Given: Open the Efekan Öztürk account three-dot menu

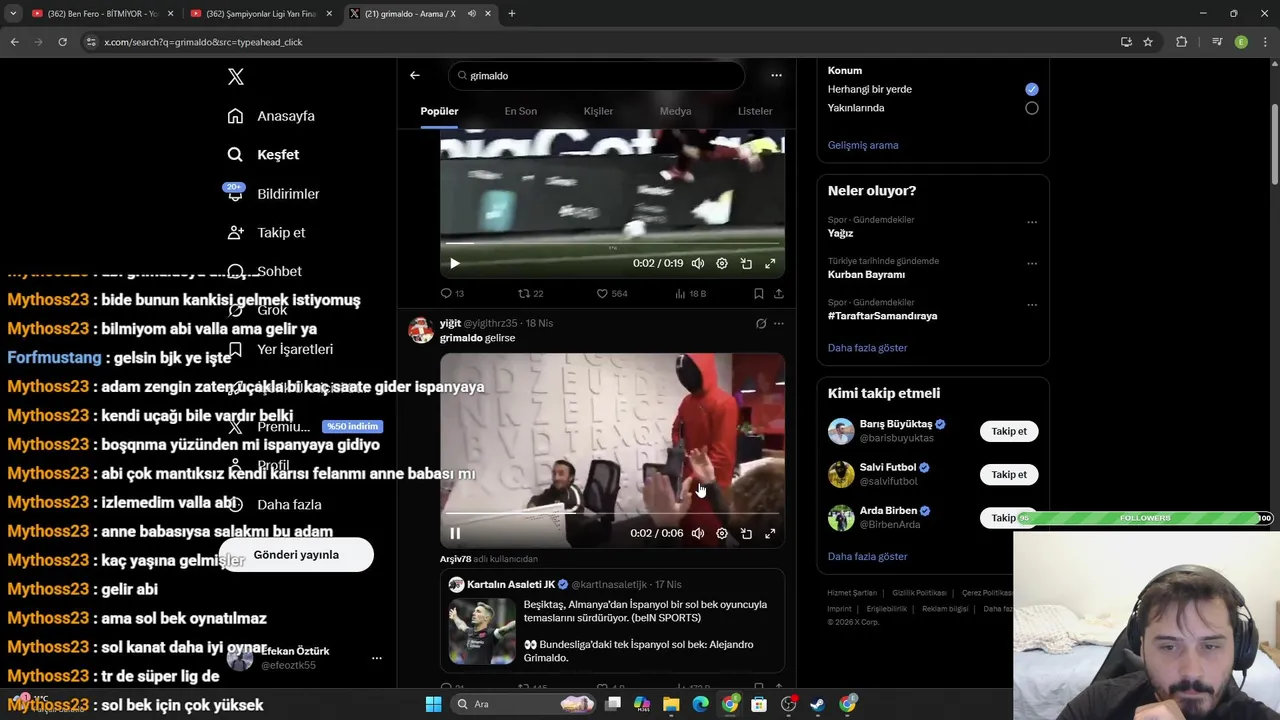Looking at the screenshot, I should click(x=377, y=658).
